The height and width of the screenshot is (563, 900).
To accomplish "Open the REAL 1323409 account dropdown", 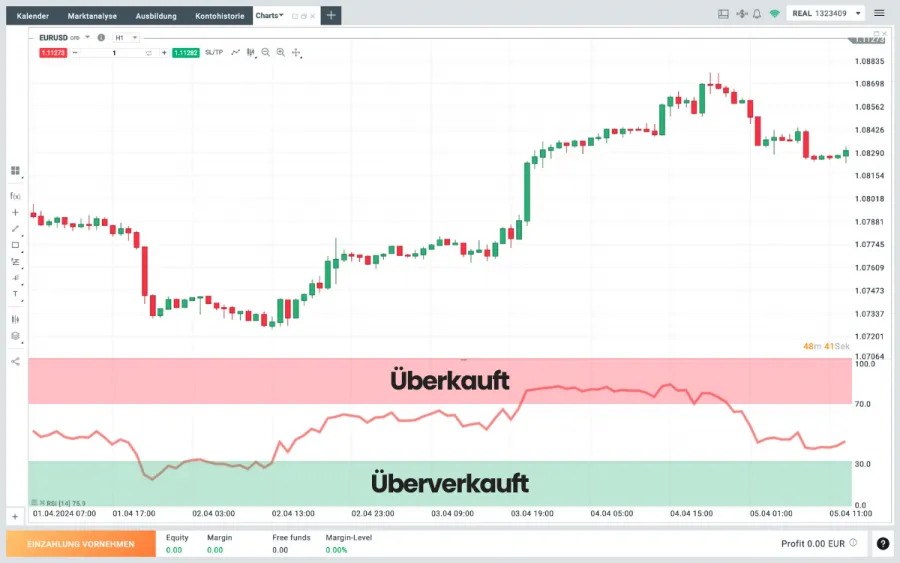I will (825, 13).
